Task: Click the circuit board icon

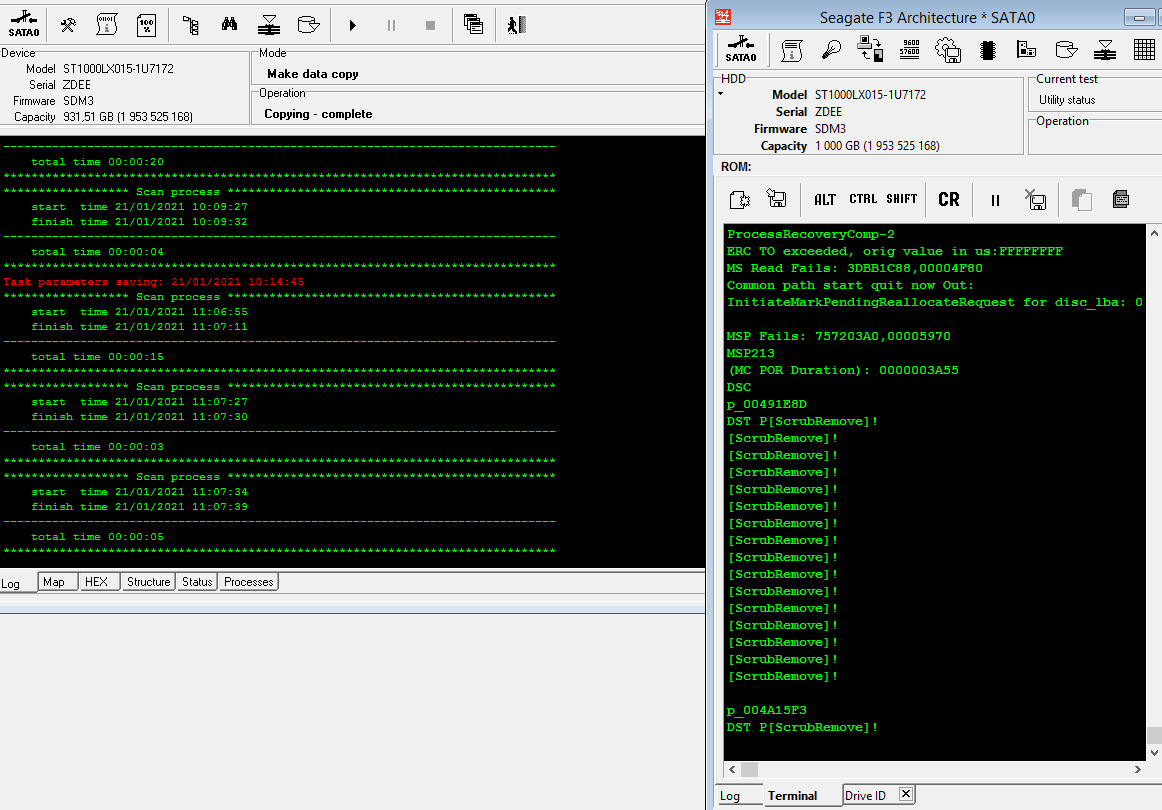Action: (x=1026, y=50)
